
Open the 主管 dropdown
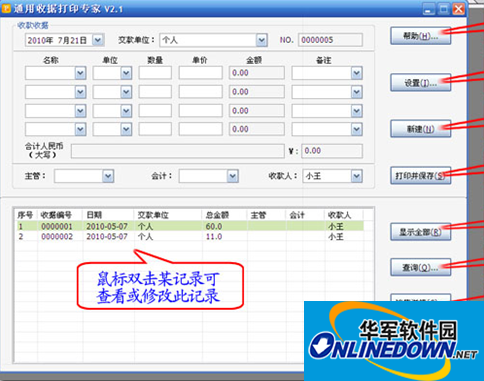[x=108, y=176]
